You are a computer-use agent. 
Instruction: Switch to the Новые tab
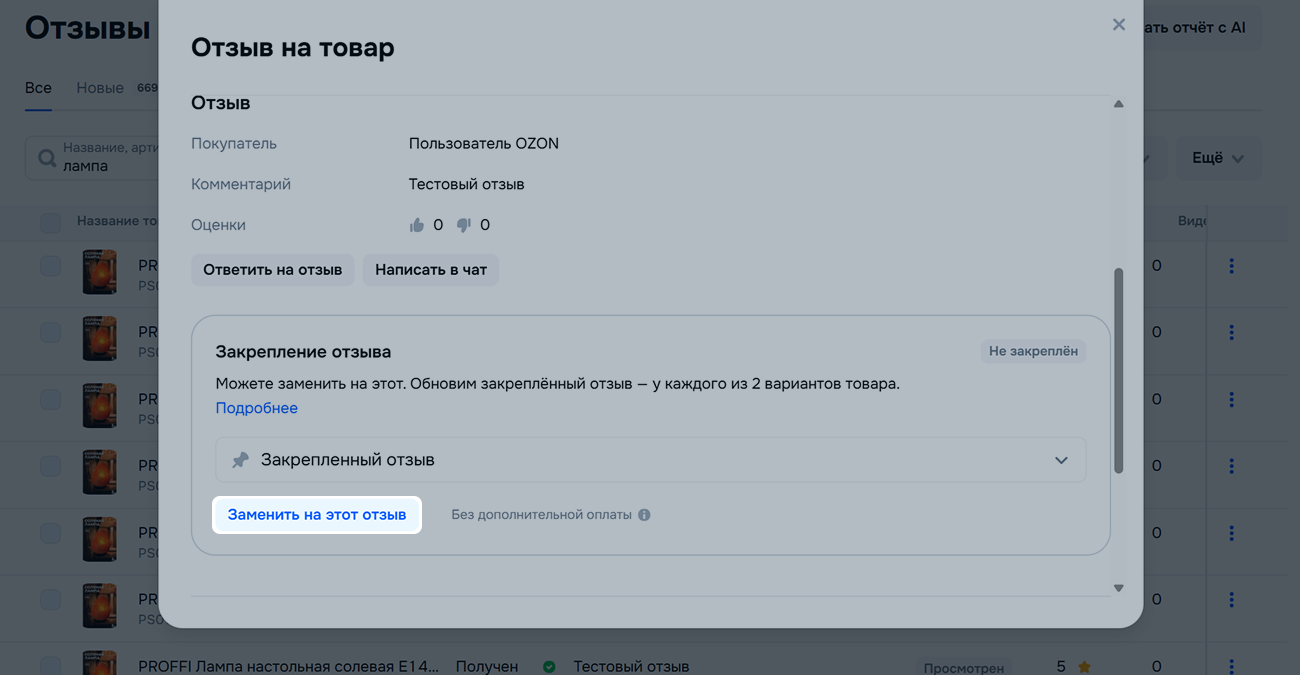point(100,88)
